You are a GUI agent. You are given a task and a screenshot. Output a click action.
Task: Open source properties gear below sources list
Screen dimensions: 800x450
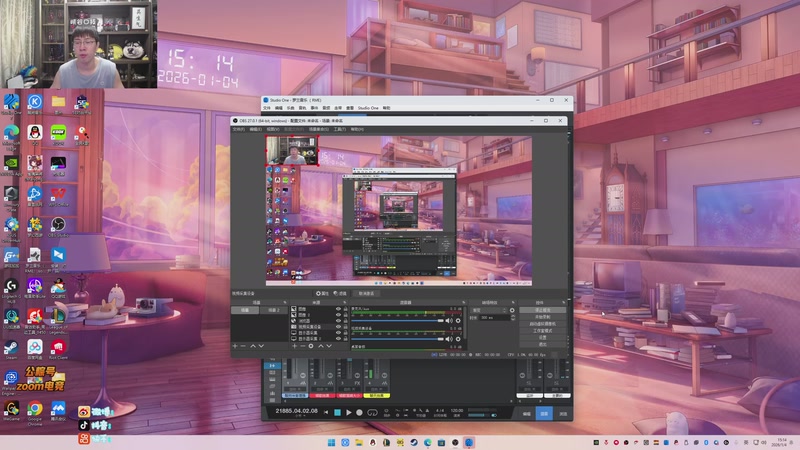pyautogui.click(x=311, y=346)
